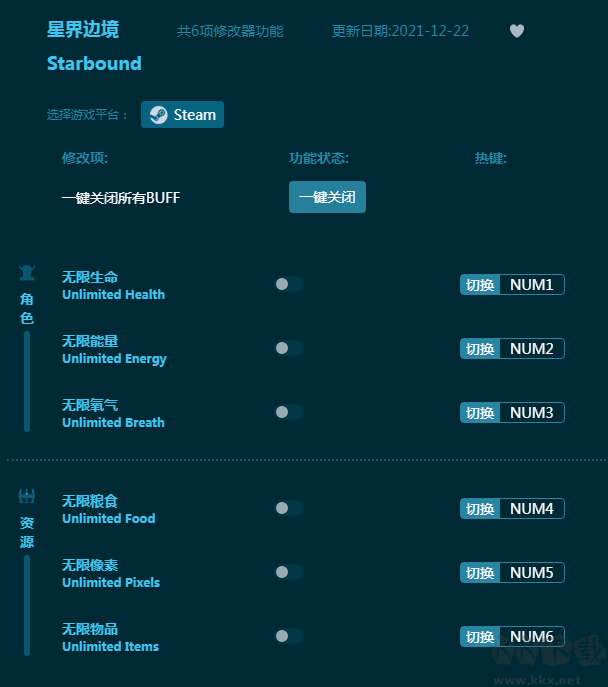Switch on Unlimited Pixels toggle
The height and width of the screenshot is (687, 608).
[289, 572]
